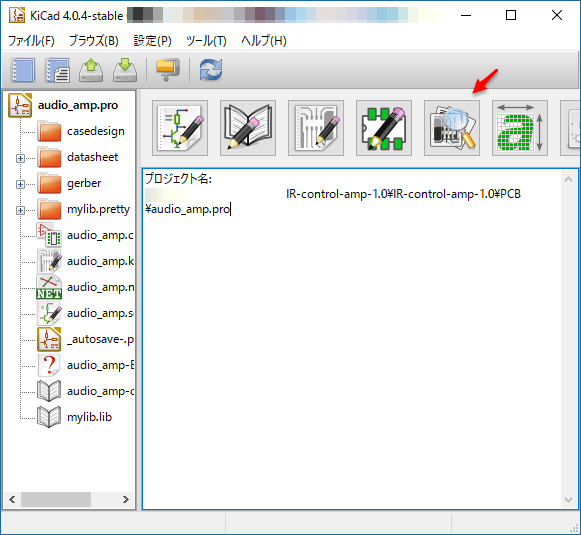Launch Eeschema schematic editor
581x535 pixels.
180,128
